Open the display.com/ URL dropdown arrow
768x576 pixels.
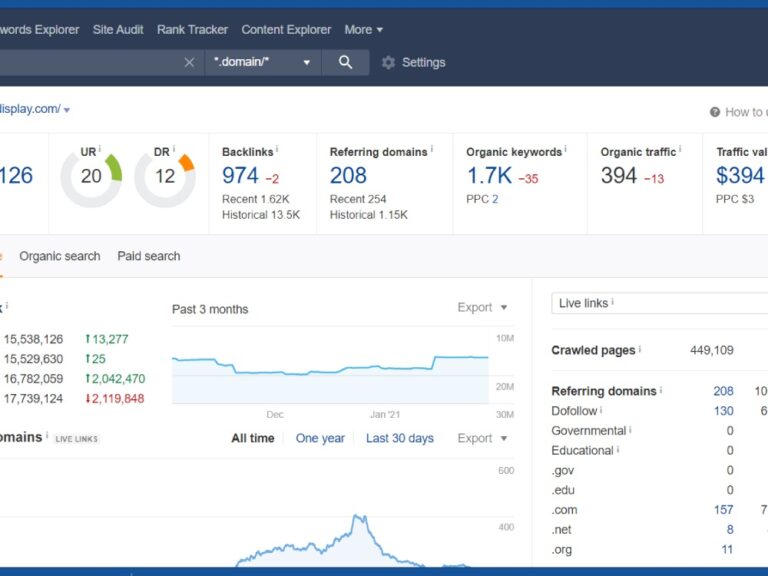[x=67, y=110]
